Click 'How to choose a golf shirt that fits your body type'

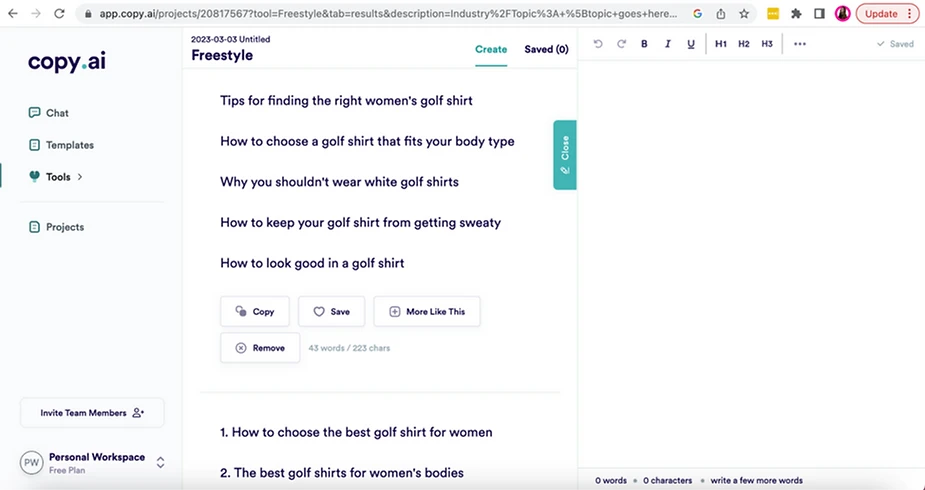pyautogui.click(x=367, y=142)
